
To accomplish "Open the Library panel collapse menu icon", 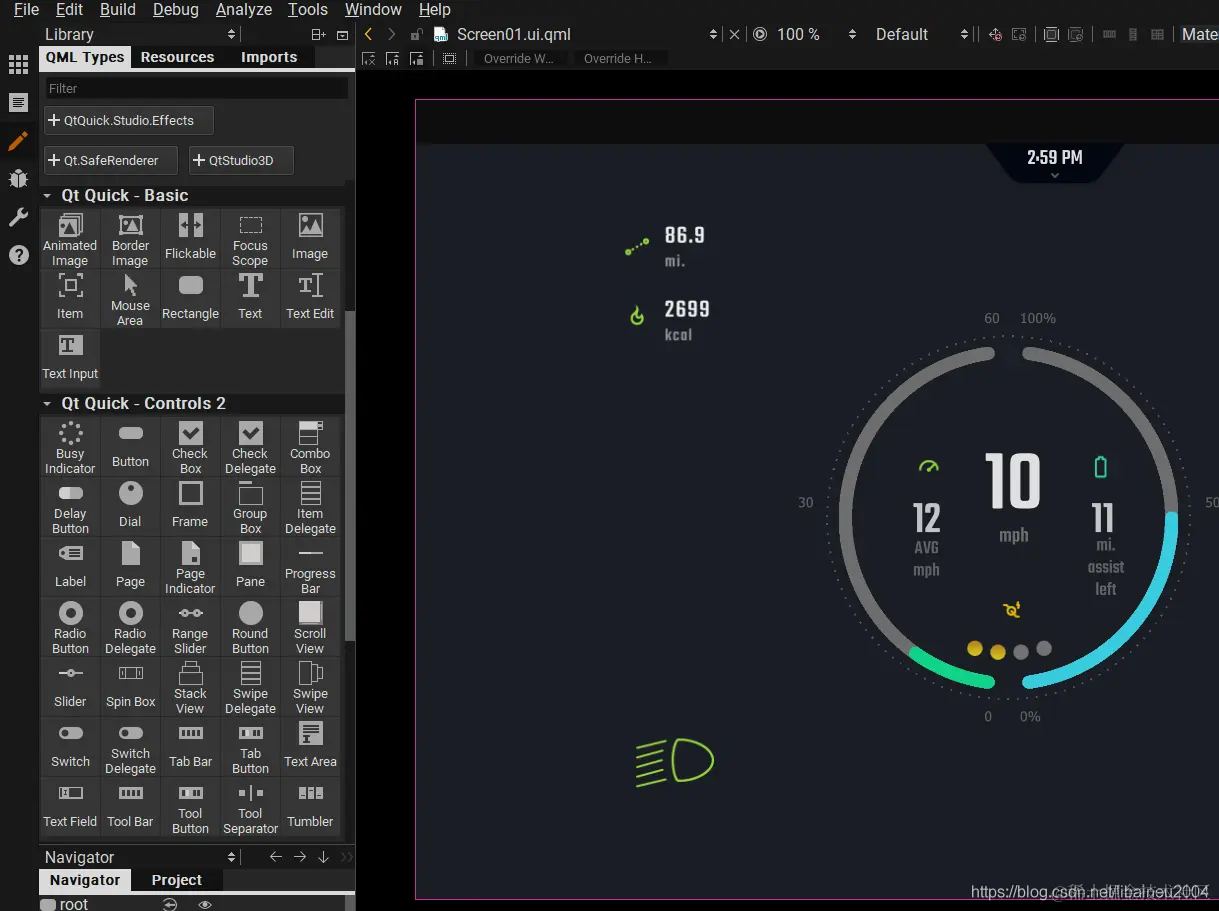I will [x=343, y=34].
